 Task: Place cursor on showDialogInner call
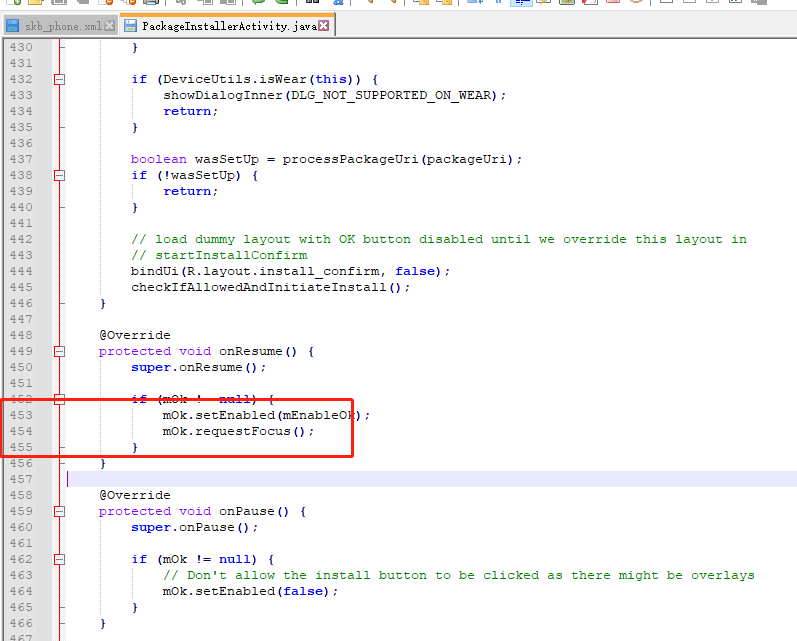334,95
